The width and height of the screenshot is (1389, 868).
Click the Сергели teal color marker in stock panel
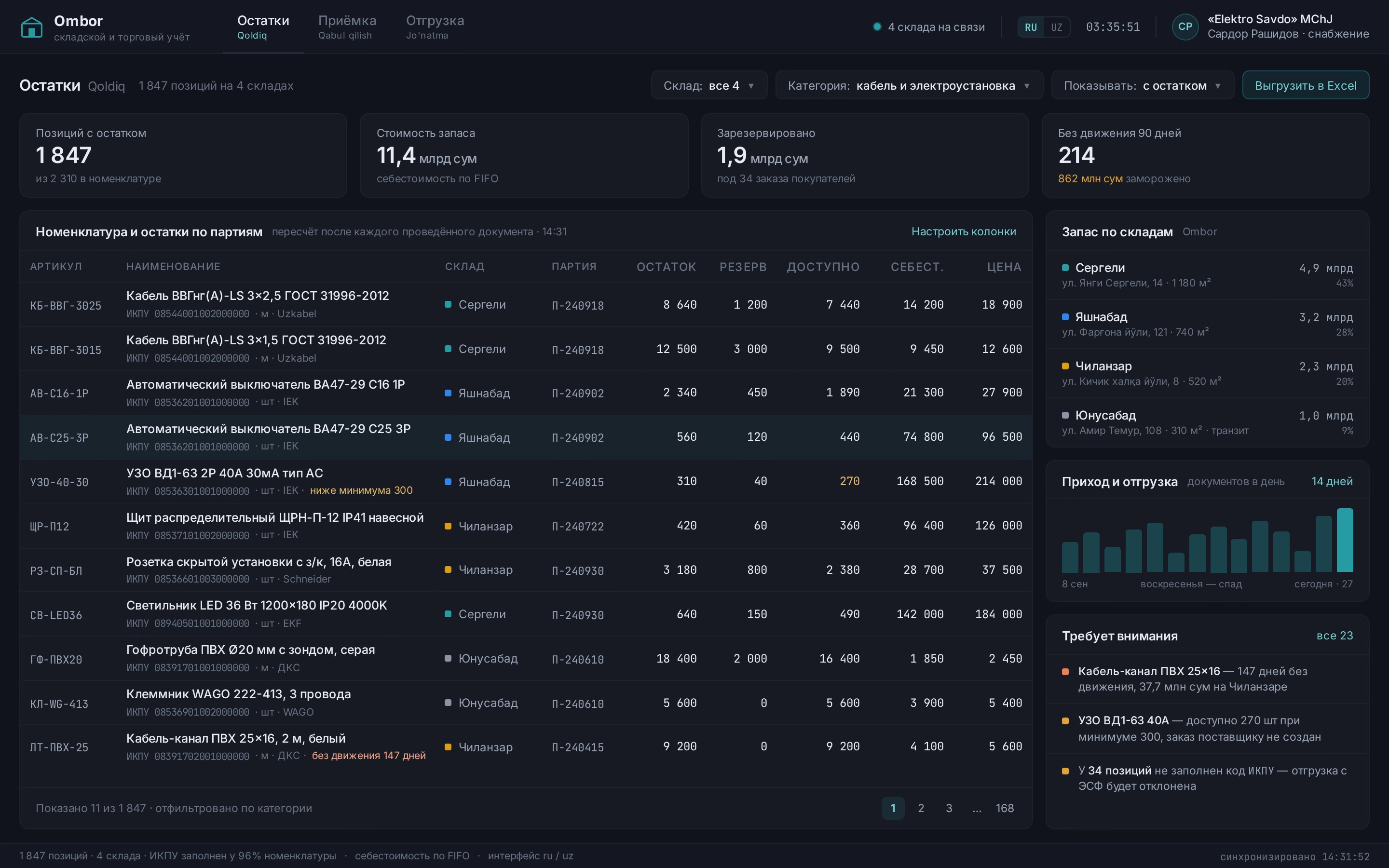click(x=1065, y=268)
